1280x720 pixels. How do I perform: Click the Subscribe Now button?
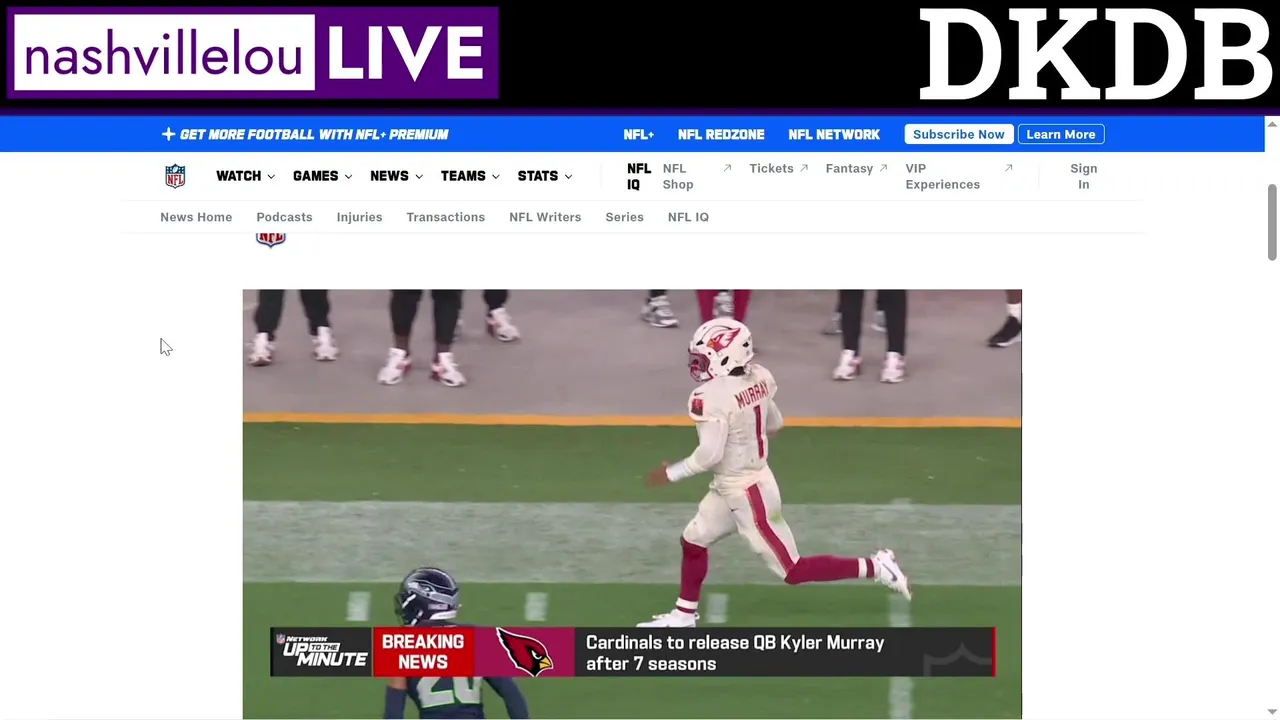point(958,134)
